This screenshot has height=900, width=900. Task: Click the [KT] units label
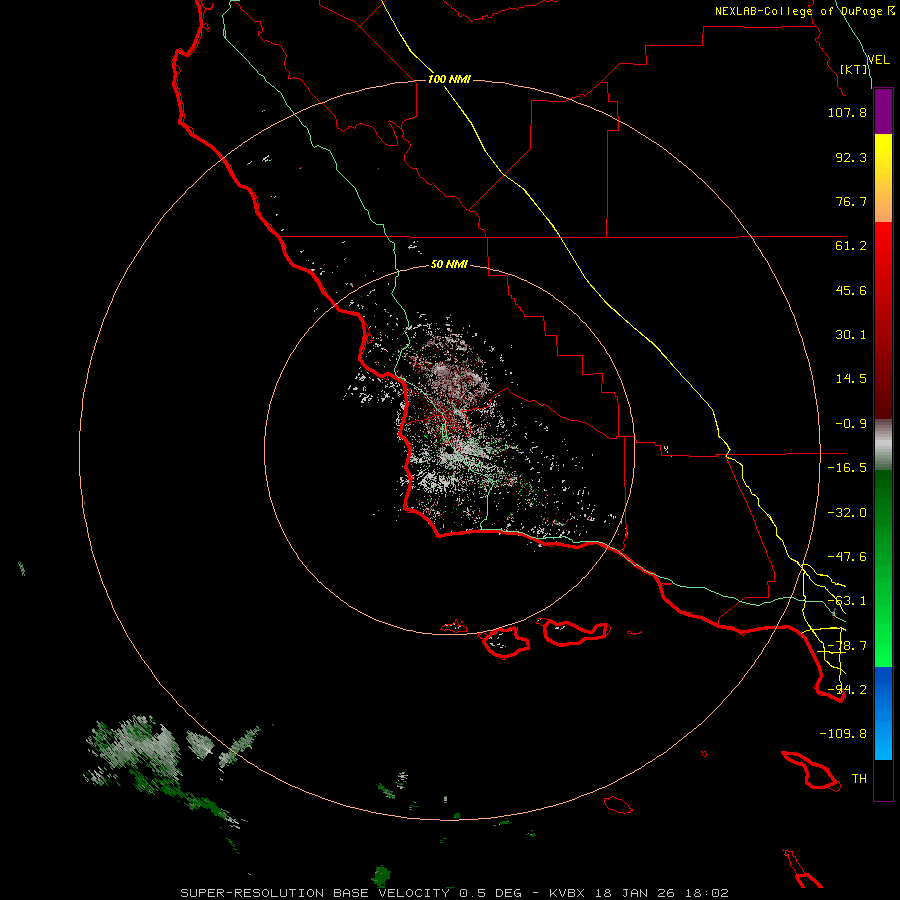click(854, 69)
